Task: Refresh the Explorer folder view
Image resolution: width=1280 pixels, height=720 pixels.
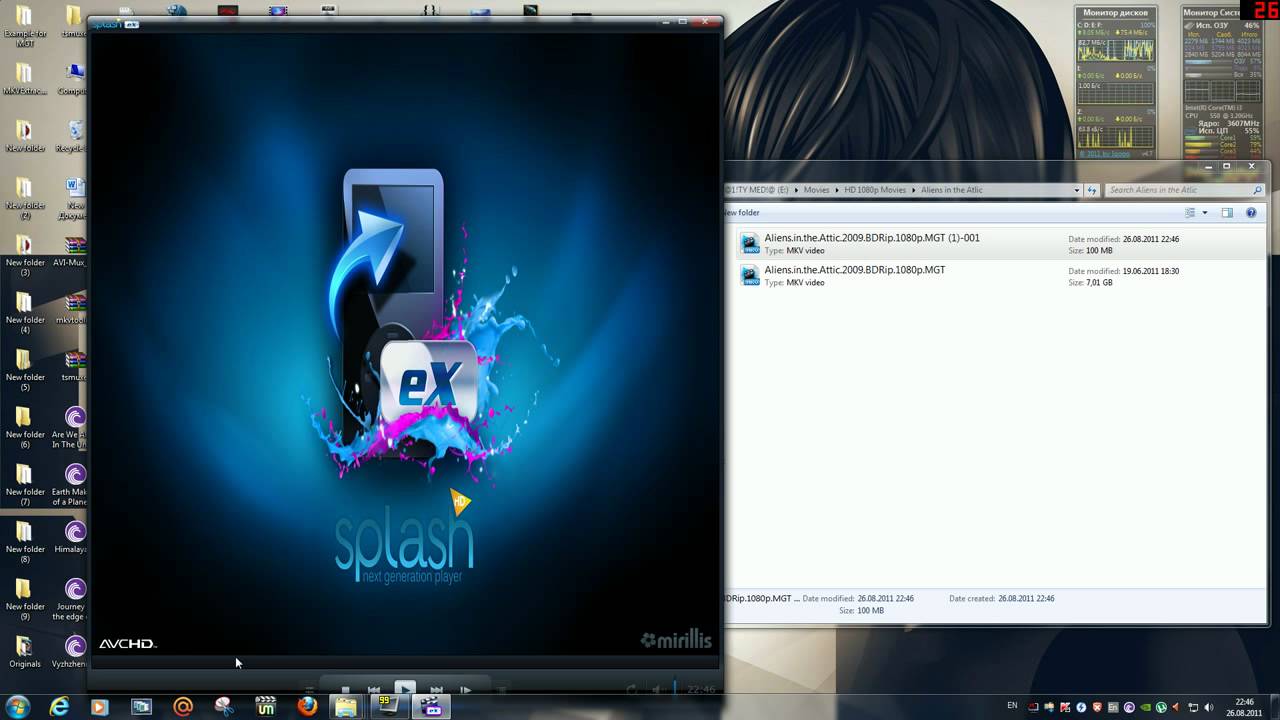Action: pos(1092,190)
